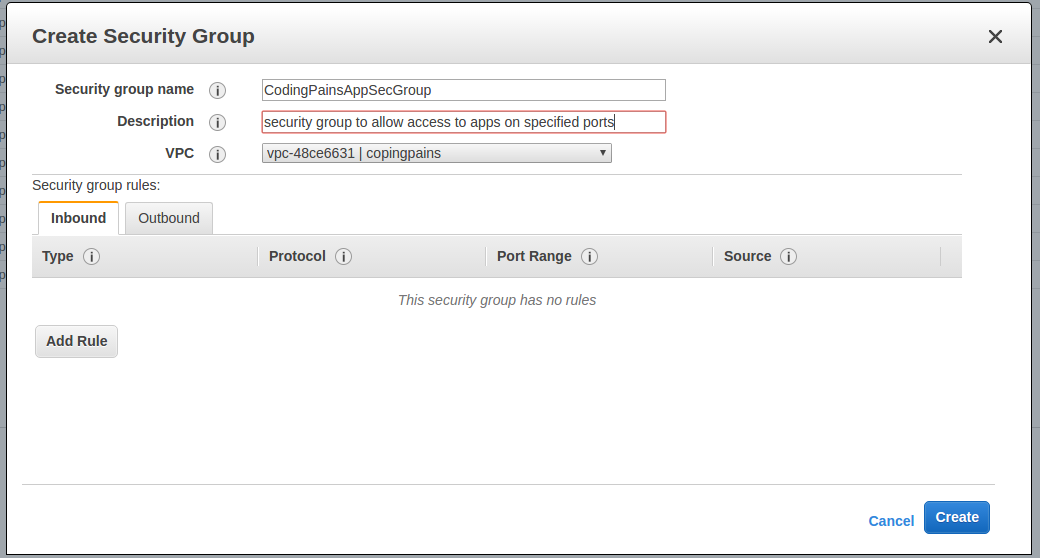
Task: Click the blue Create button
Action: coord(956,518)
